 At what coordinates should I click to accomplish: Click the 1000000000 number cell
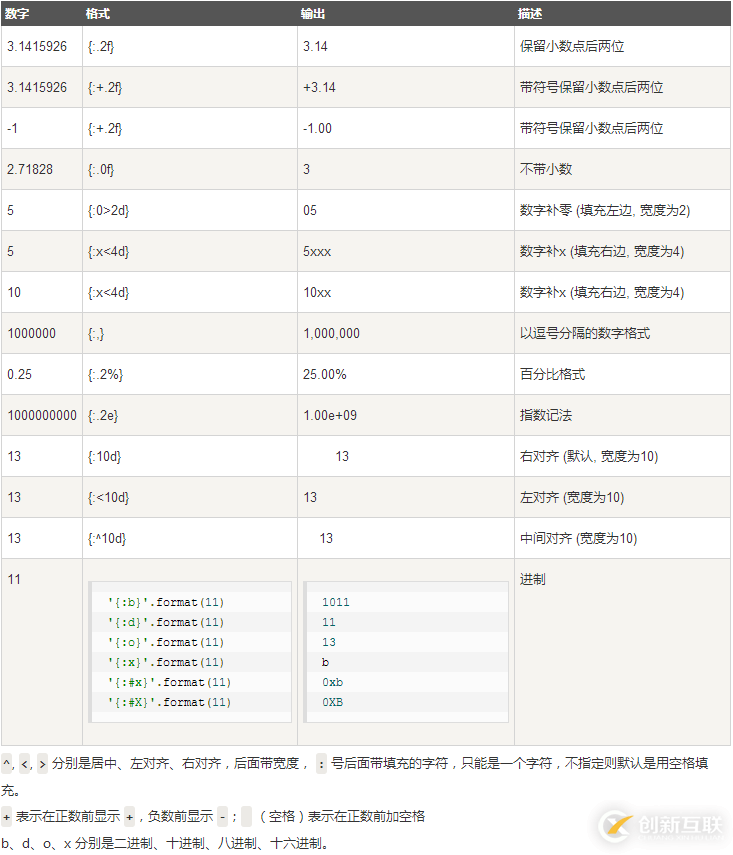point(42,416)
